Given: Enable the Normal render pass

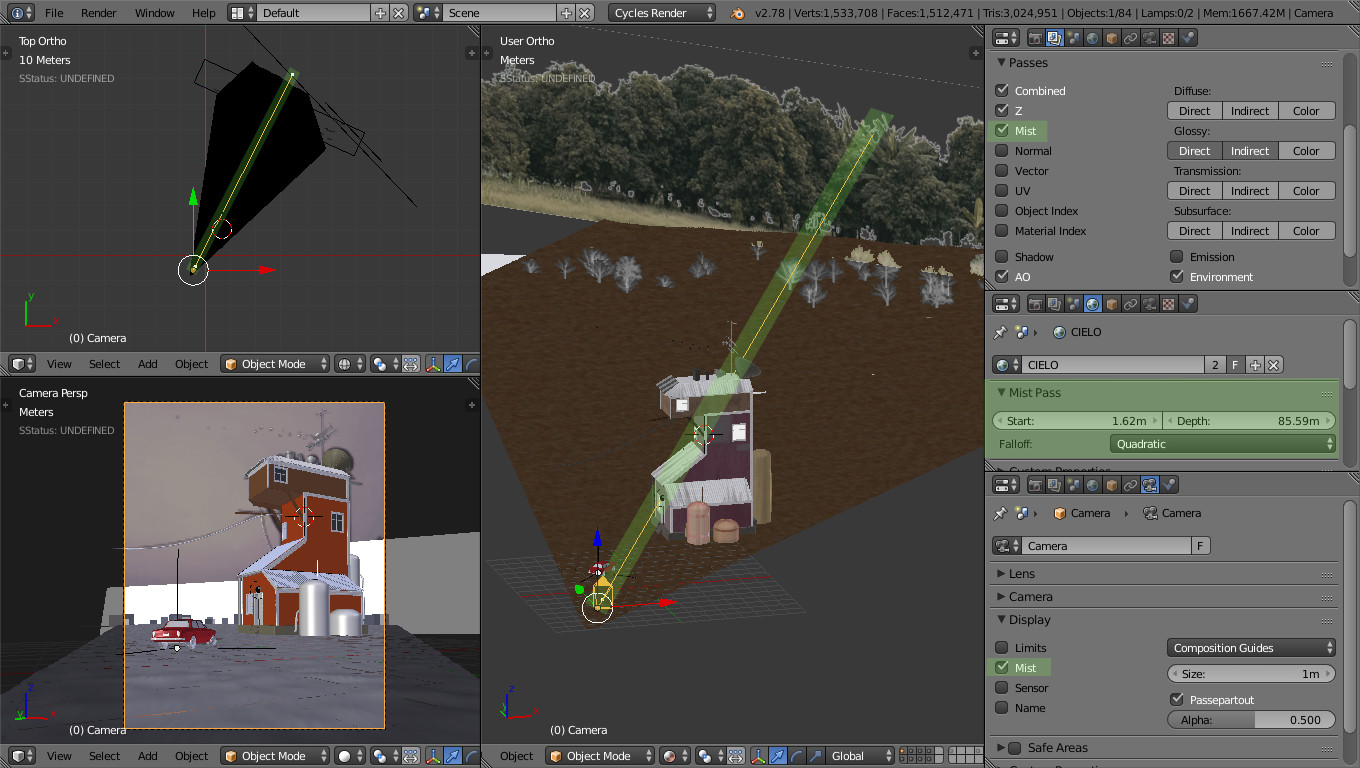Looking at the screenshot, I should pyautogui.click(x=1002, y=150).
